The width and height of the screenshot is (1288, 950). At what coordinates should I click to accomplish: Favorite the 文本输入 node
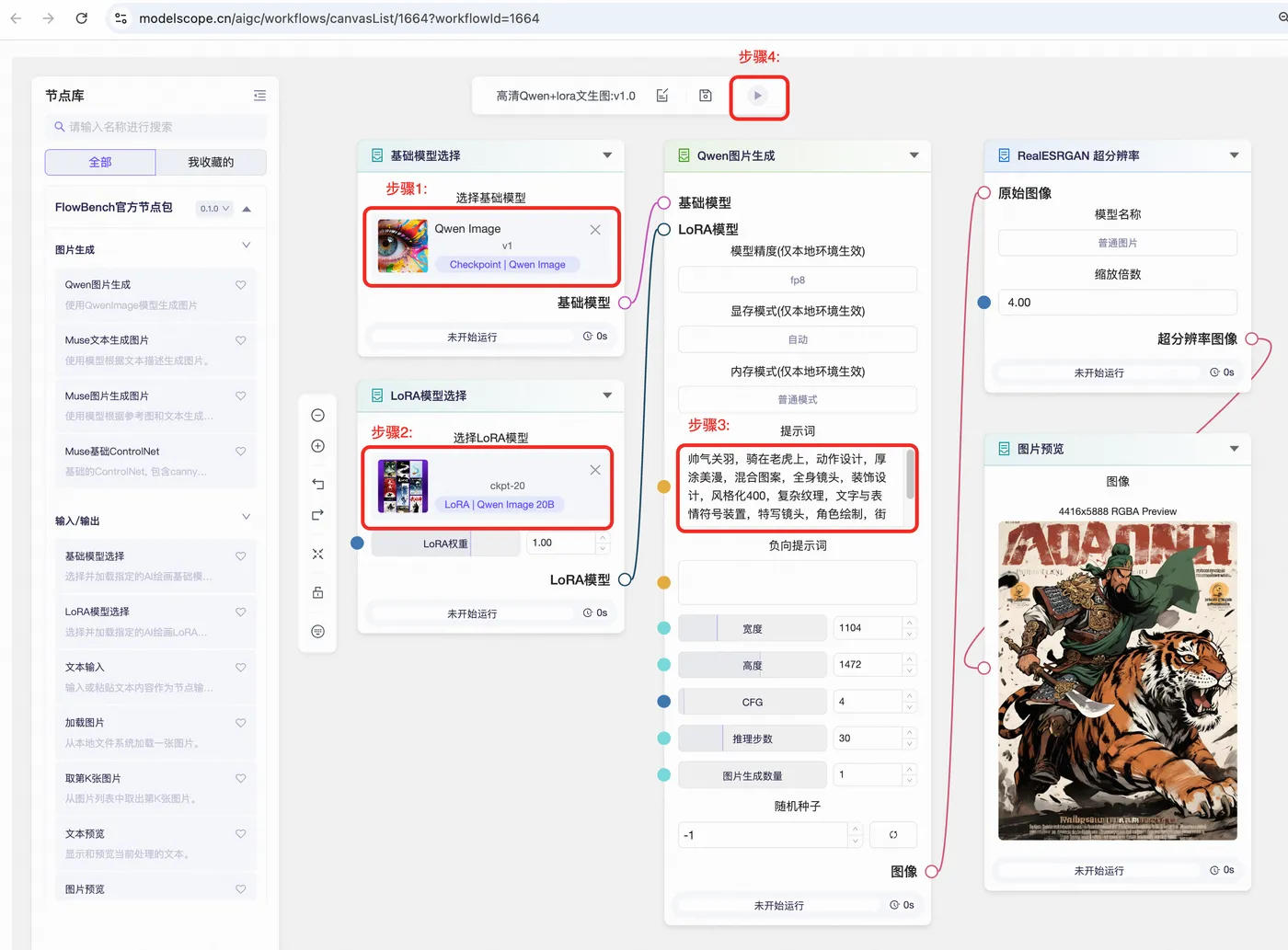coord(241,668)
